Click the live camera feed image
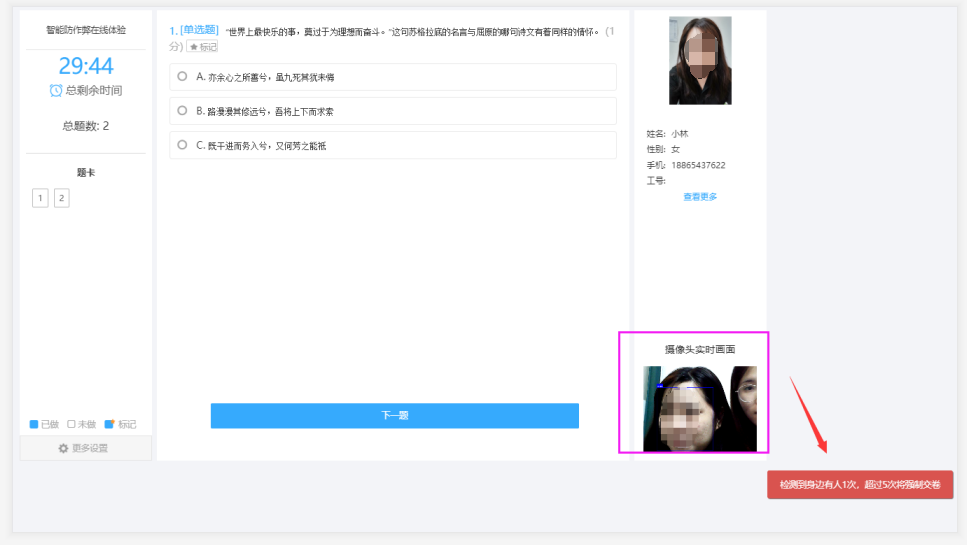The image size is (967, 545). coord(700,409)
